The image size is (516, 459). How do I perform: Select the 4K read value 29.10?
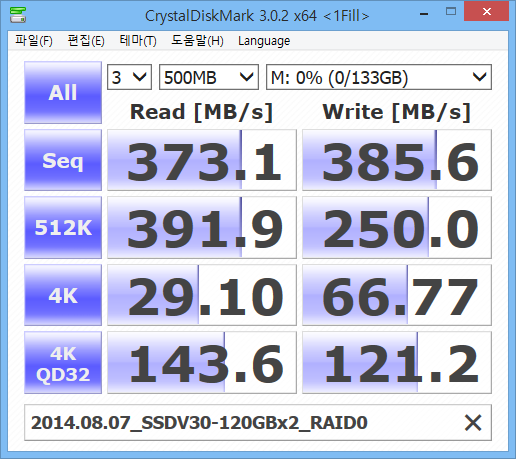202,295
